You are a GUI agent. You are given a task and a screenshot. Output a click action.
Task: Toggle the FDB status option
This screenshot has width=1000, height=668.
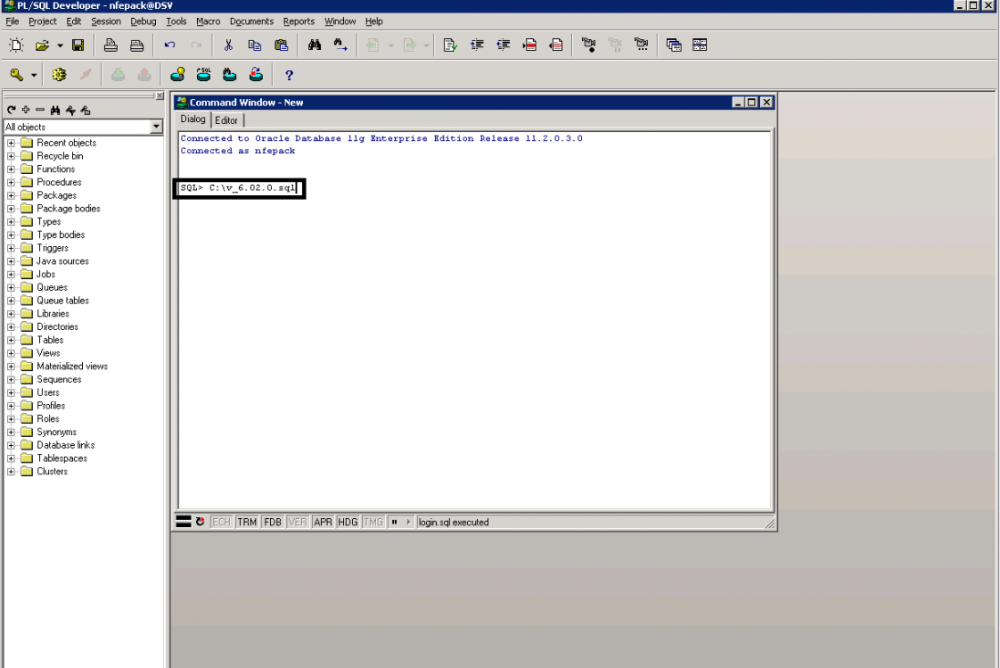(x=272, y=522)
